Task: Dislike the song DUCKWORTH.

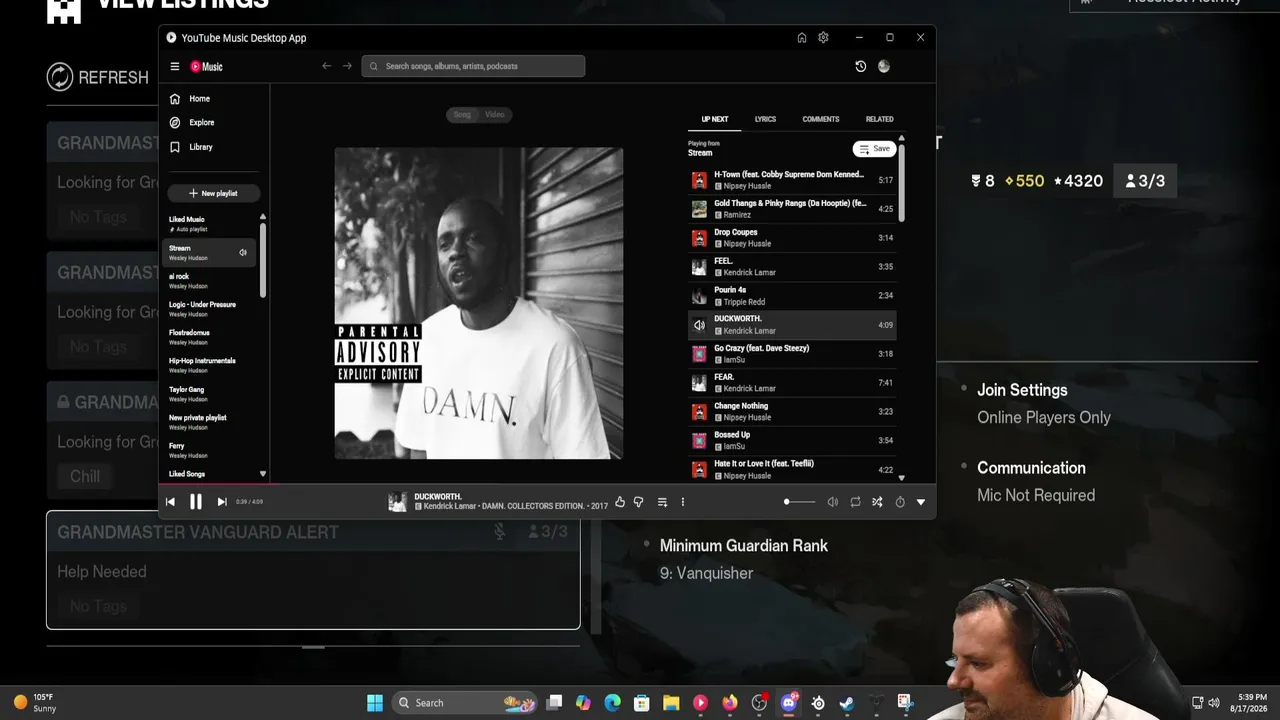Action: tap(638, 502)
